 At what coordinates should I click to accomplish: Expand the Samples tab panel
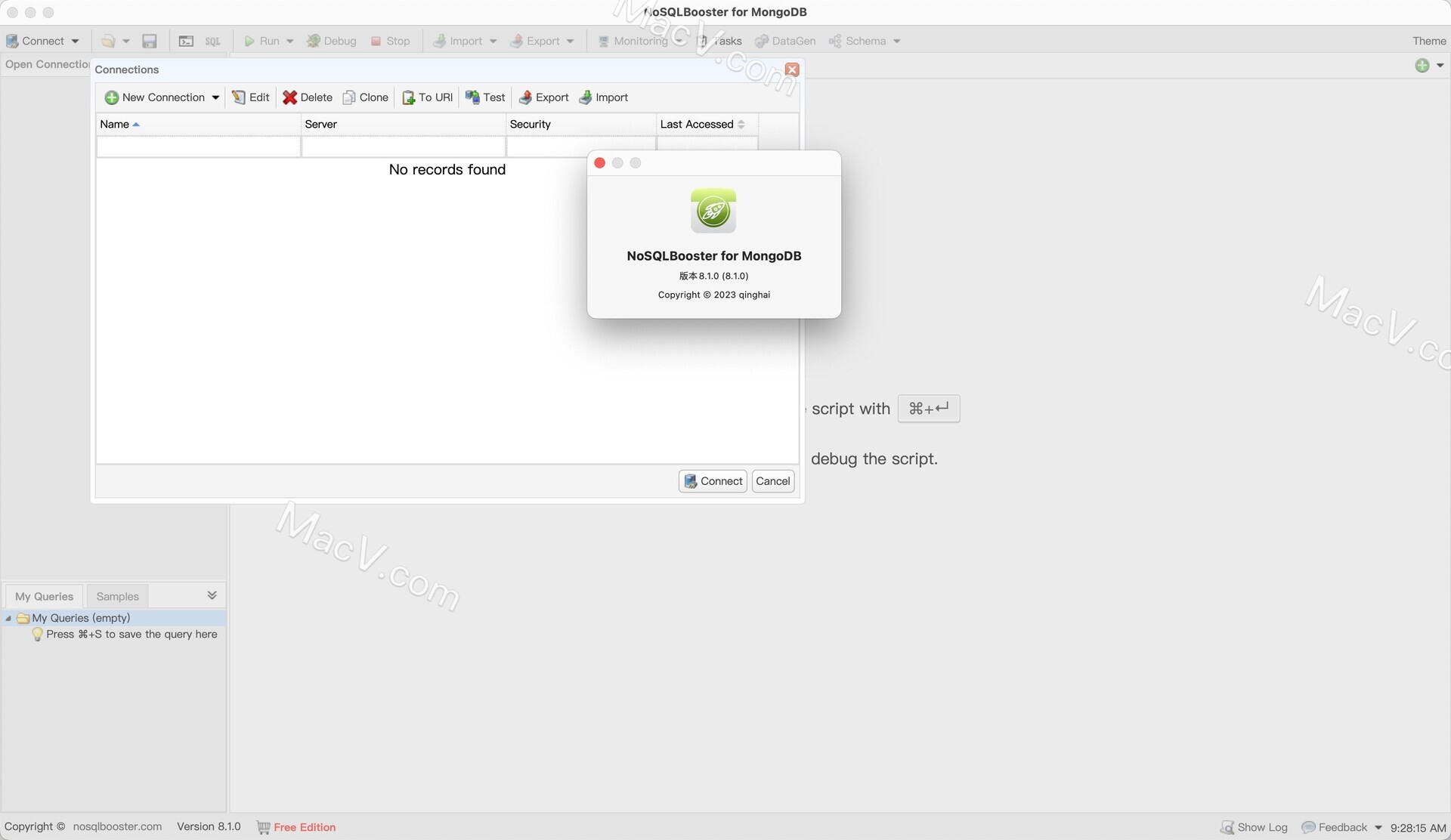click(116, 596)
